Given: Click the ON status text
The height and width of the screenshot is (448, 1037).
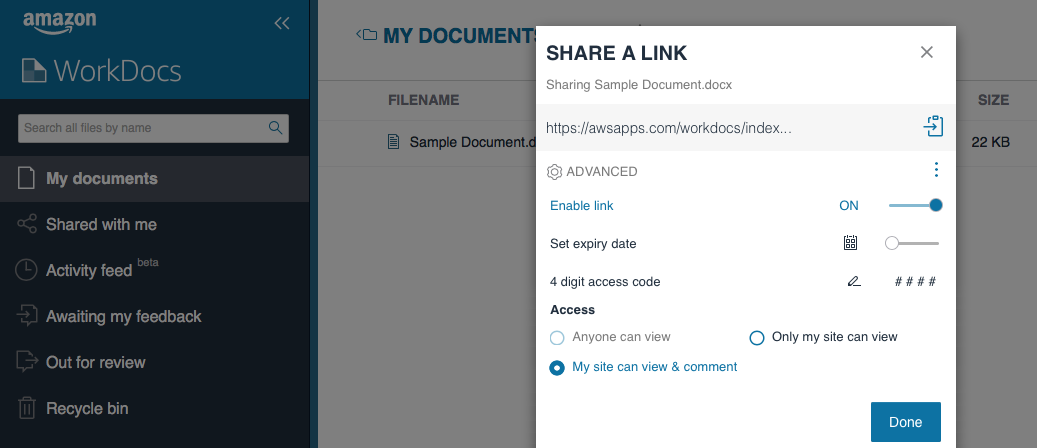Looking at the screenshot, I should (x=849, y=206).
